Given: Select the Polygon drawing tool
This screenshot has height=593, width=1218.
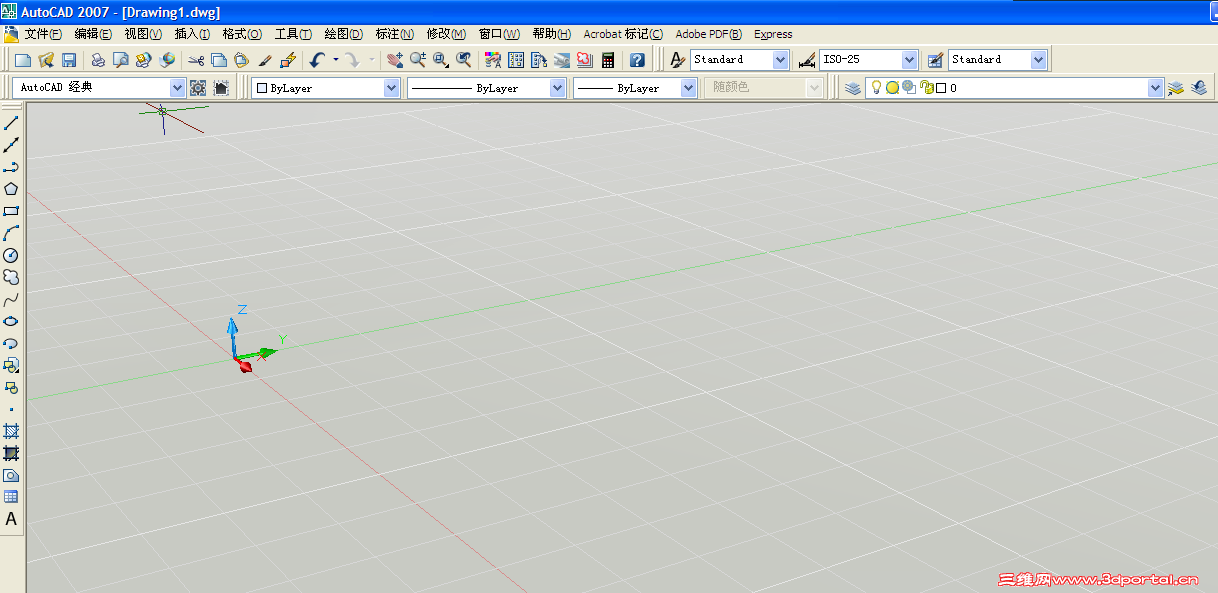Looking at the screenshot, I should pyautogui.click(x=11, y=189).
